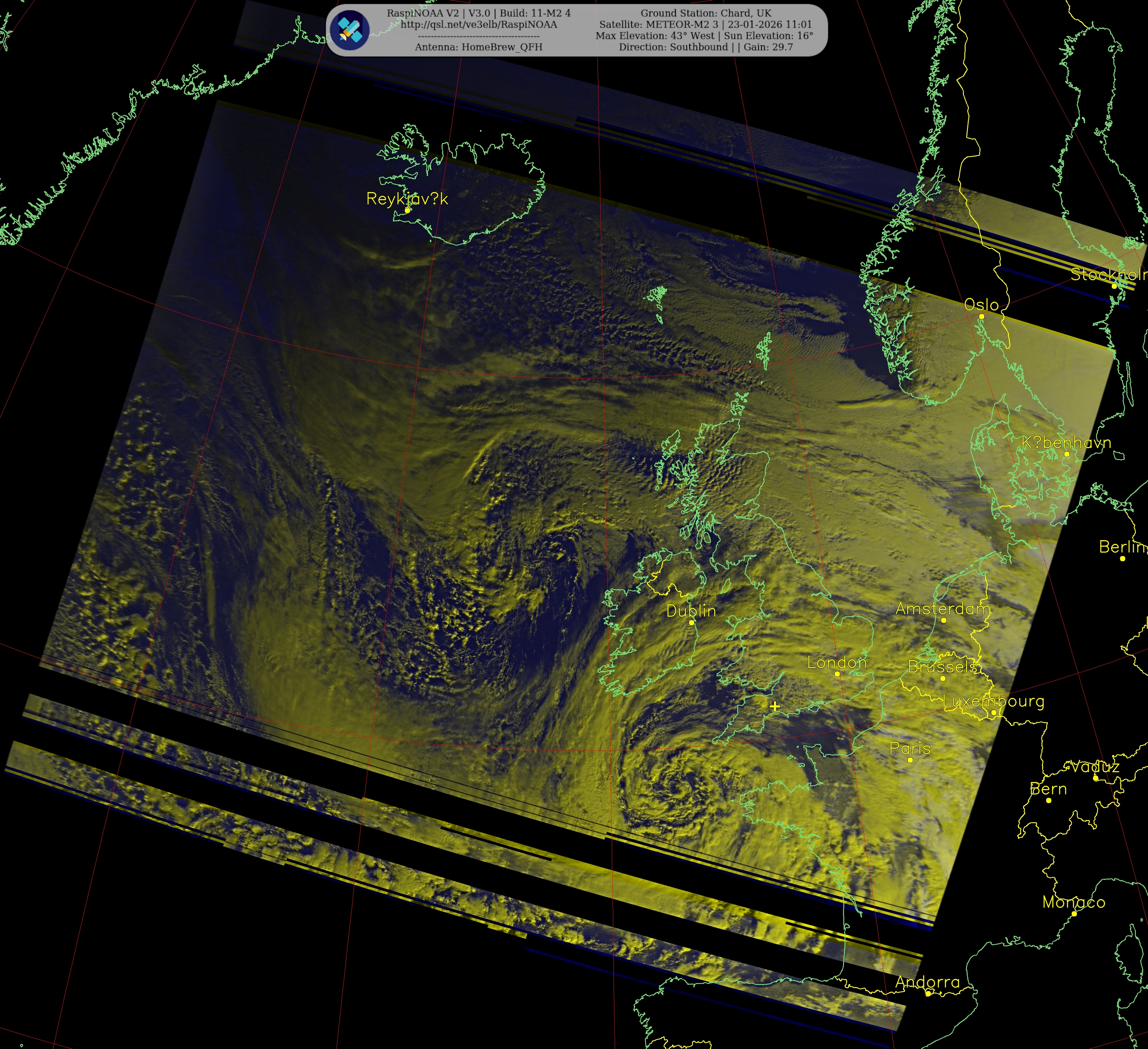The image size is (1148, 1049).
Task: Click the London city marker dot
Action: click(837, 674)
